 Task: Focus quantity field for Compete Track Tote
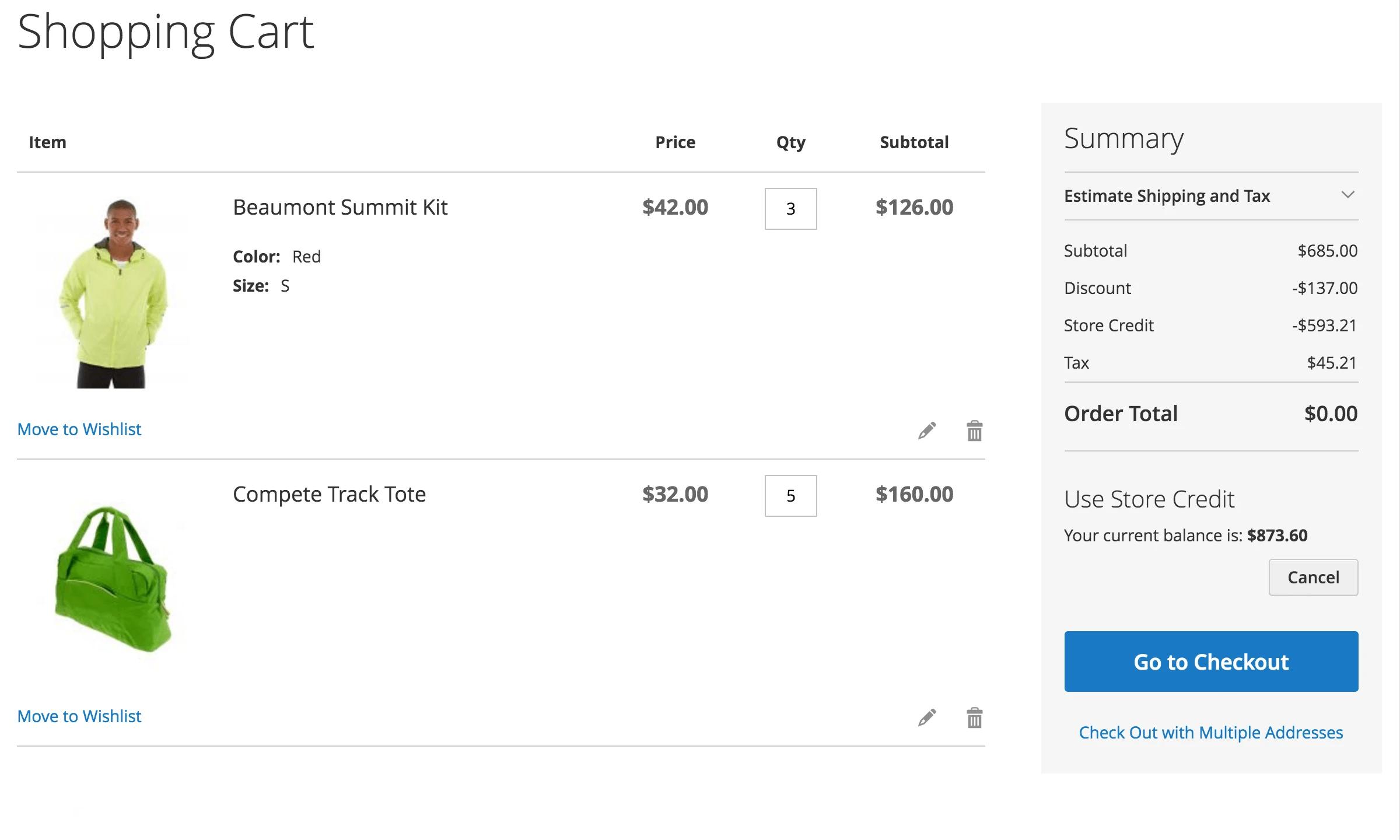tap(790, 496)
